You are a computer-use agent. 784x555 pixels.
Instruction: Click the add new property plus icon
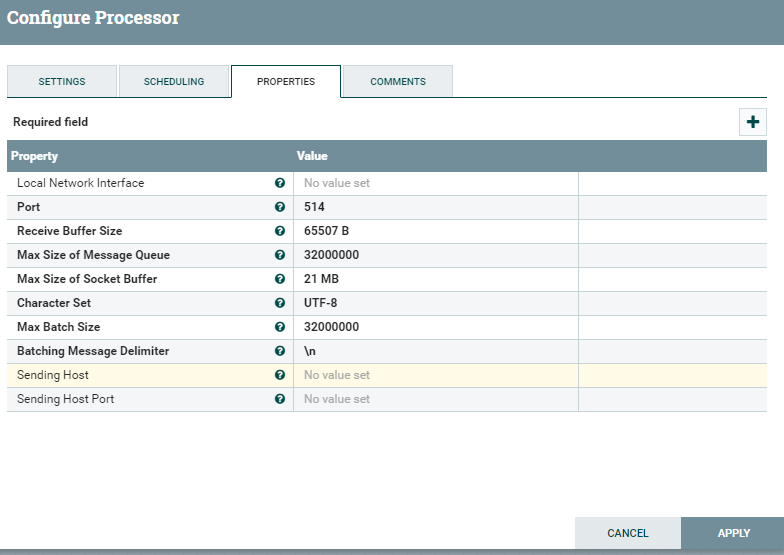753,122
